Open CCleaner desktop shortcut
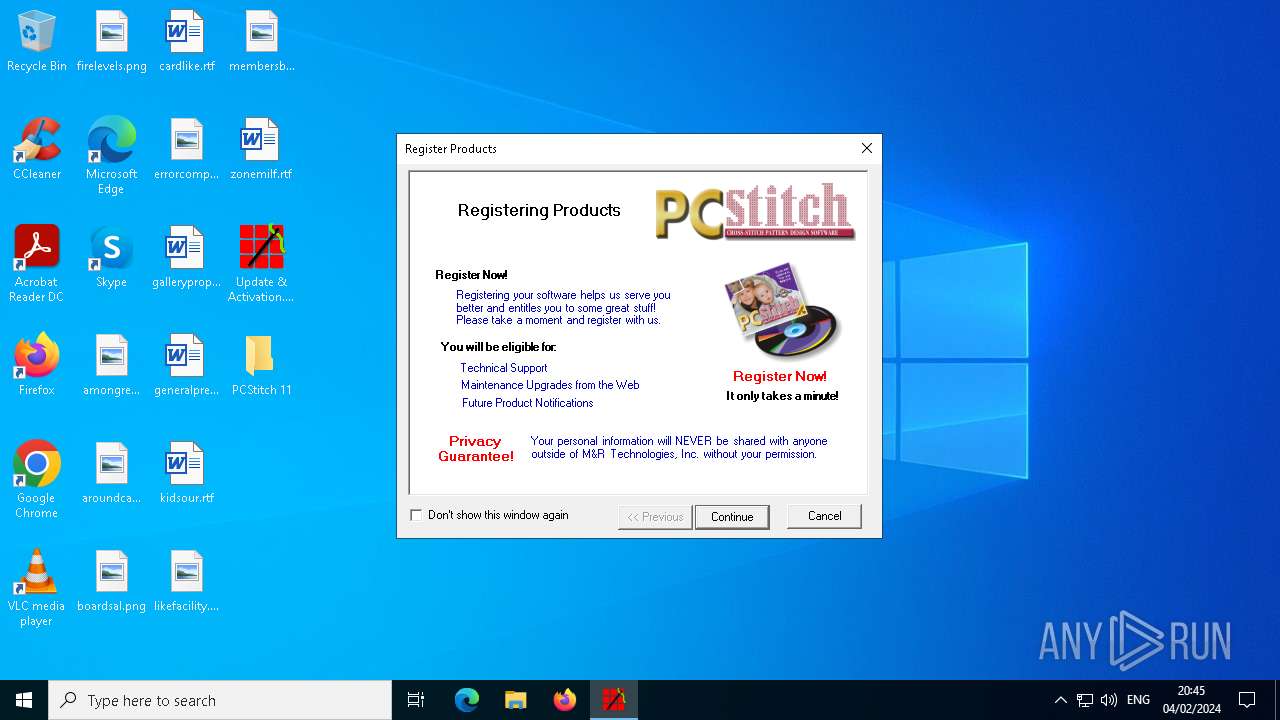Screen dimensions: 1280x720 pos(37,149)
